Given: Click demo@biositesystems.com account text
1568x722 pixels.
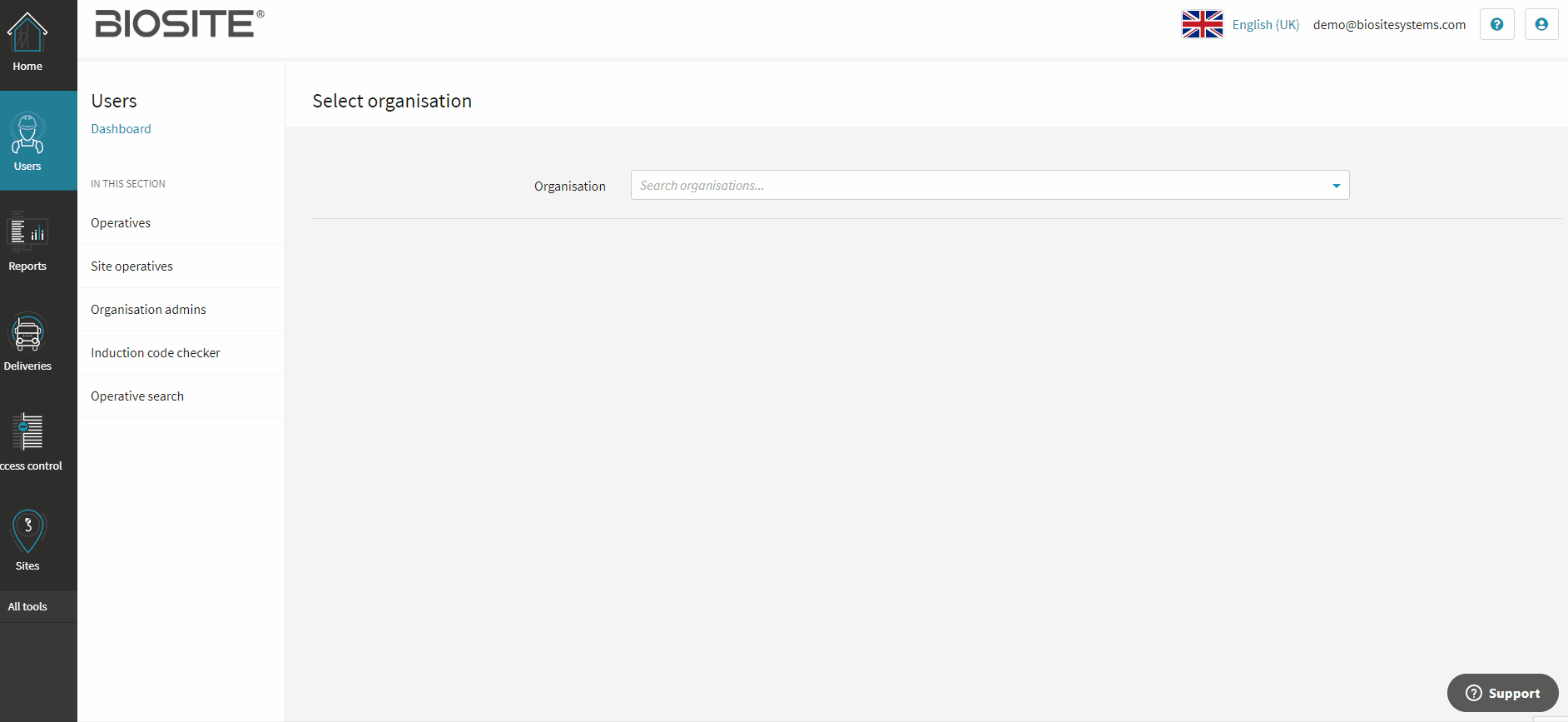Looking at the screenshot, I should tap(1389, 25).
